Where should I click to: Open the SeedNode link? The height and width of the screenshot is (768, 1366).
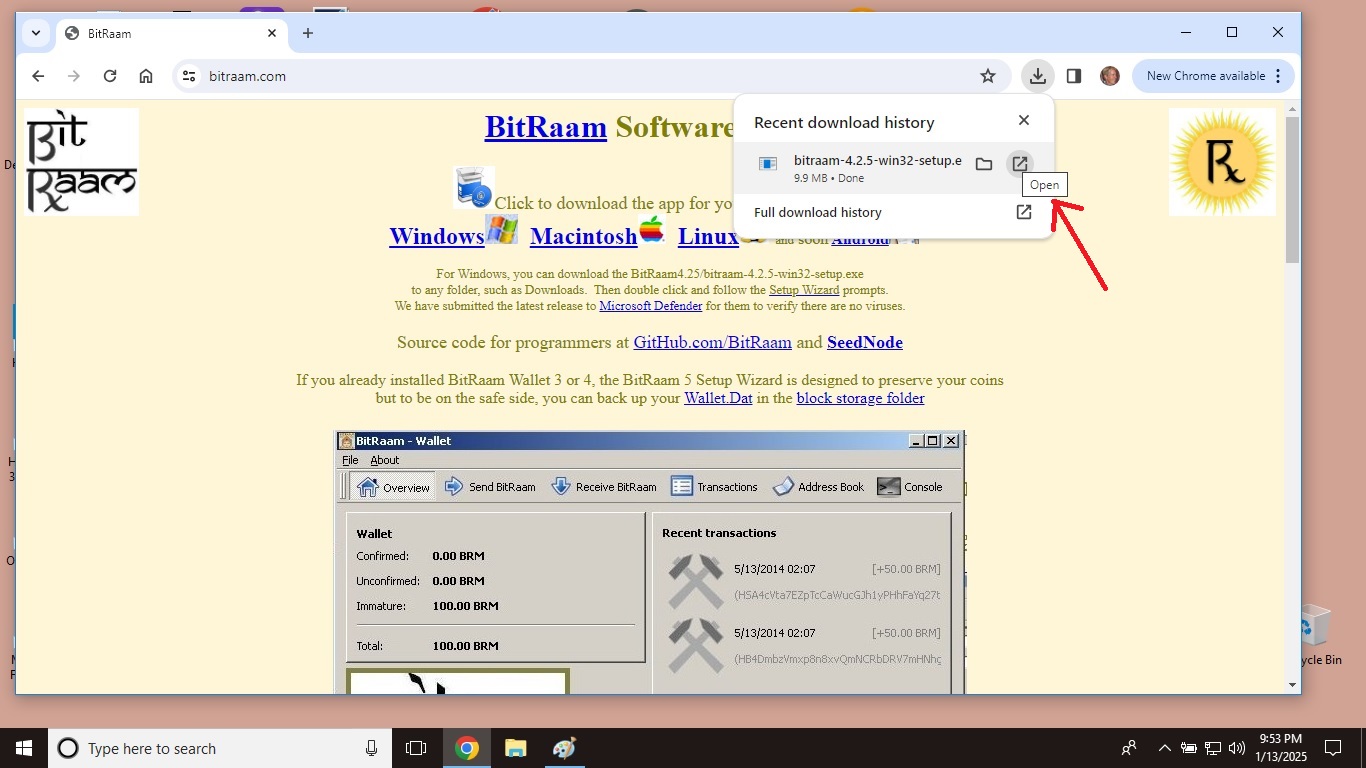pos(865,342)
